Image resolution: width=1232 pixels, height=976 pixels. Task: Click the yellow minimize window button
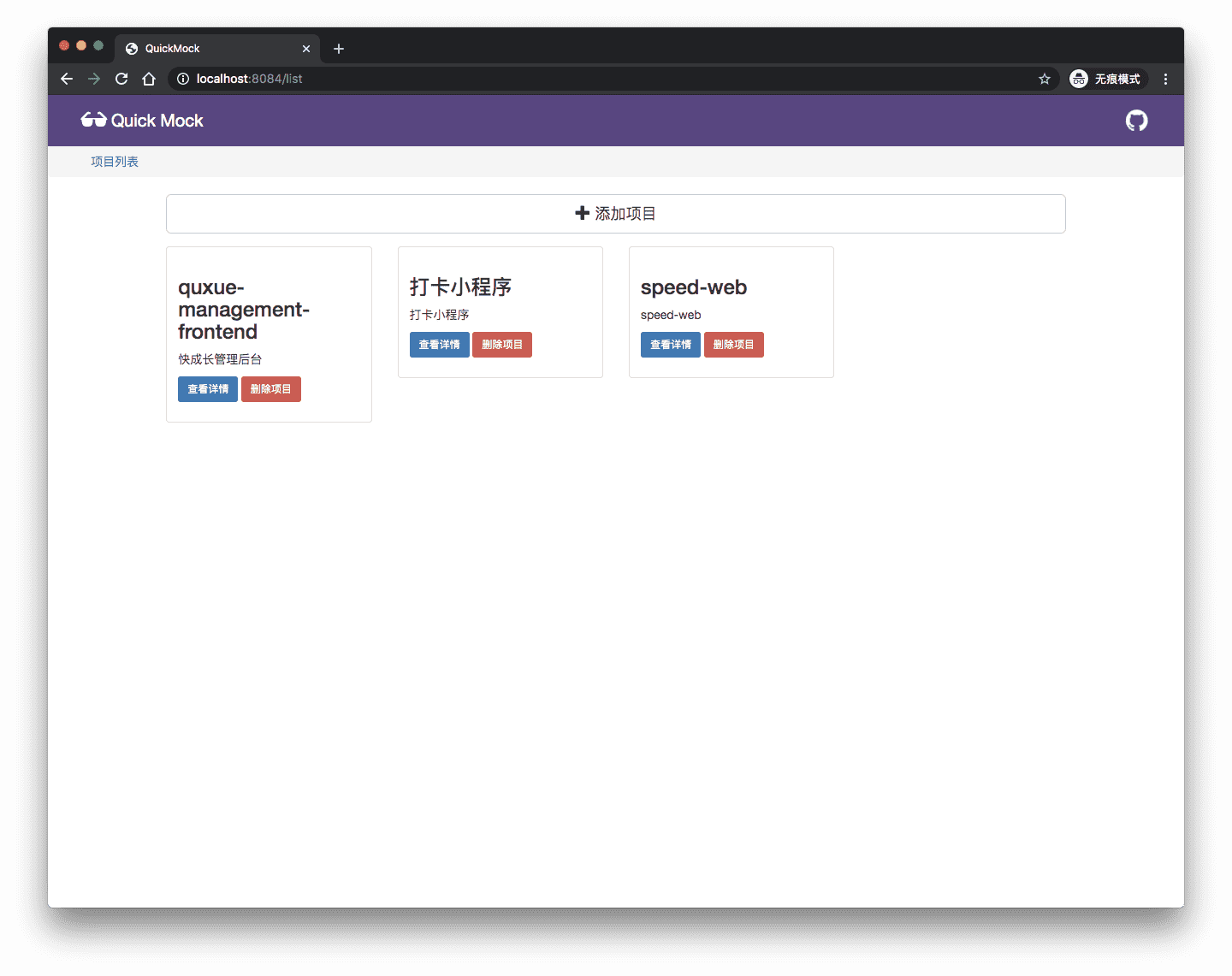click(x=81, y=45)
